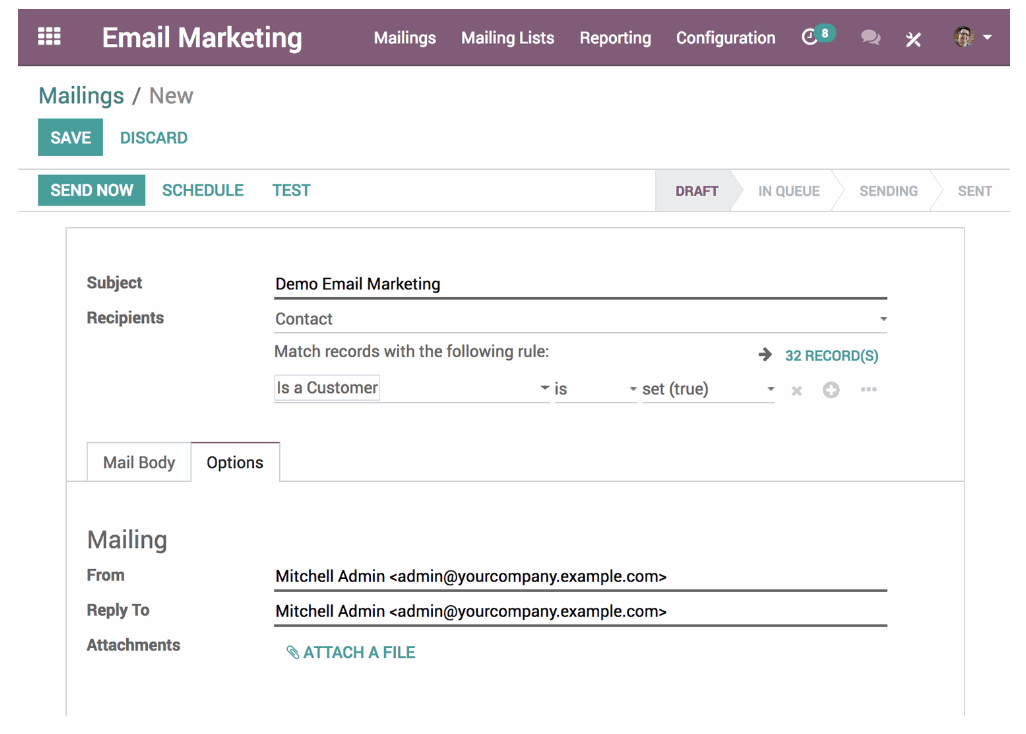Select the DRAFT status stage
Screen dimensions: 1026x734
[696, 191]
